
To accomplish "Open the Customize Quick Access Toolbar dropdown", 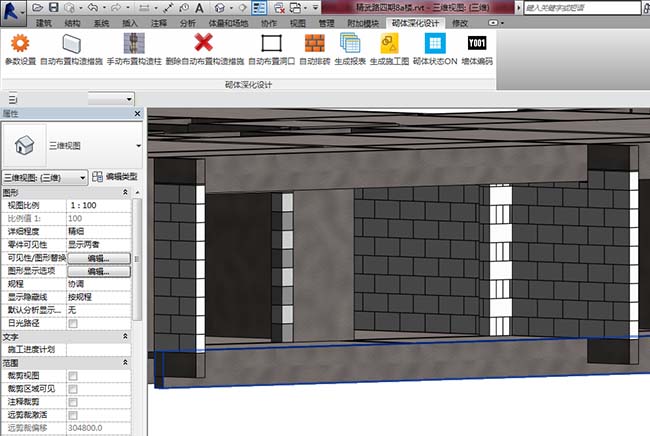I will tap(315, 8).
